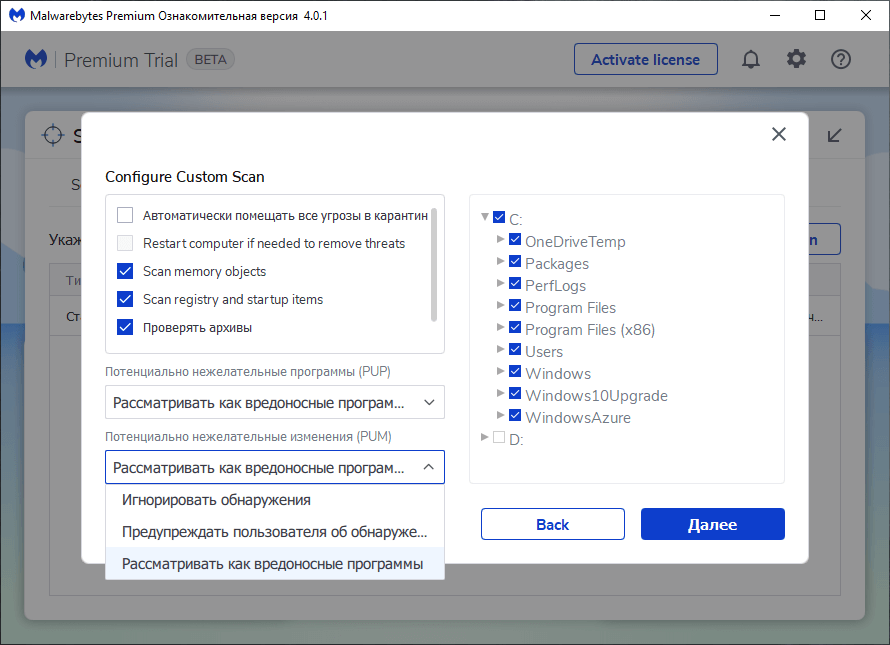This screenshot has width=890, height=645.
Task: Click the diagonal collapse arrow icon
Action: [835, 135]
